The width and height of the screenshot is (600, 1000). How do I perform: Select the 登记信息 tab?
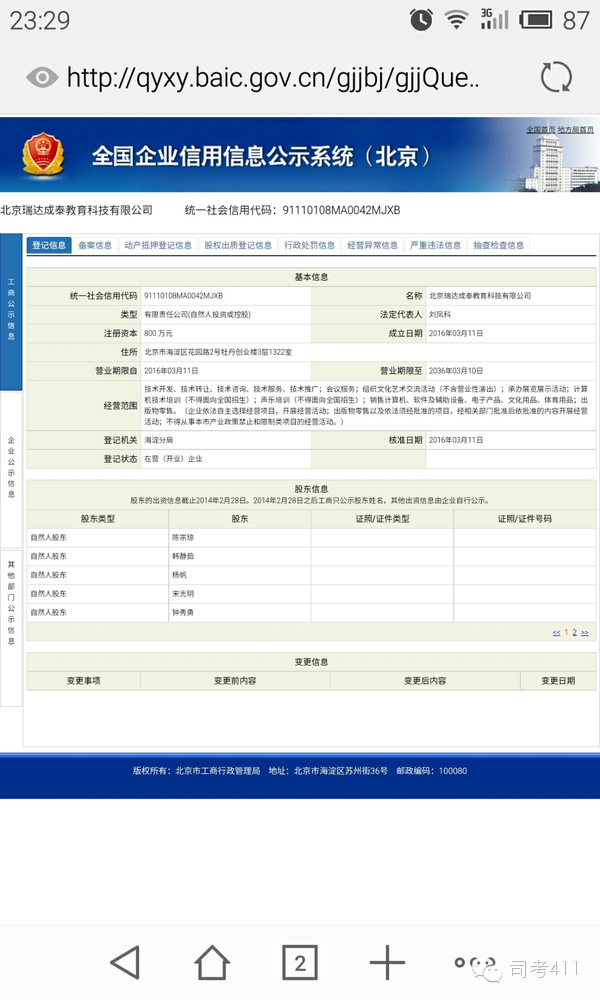(48, 245)
